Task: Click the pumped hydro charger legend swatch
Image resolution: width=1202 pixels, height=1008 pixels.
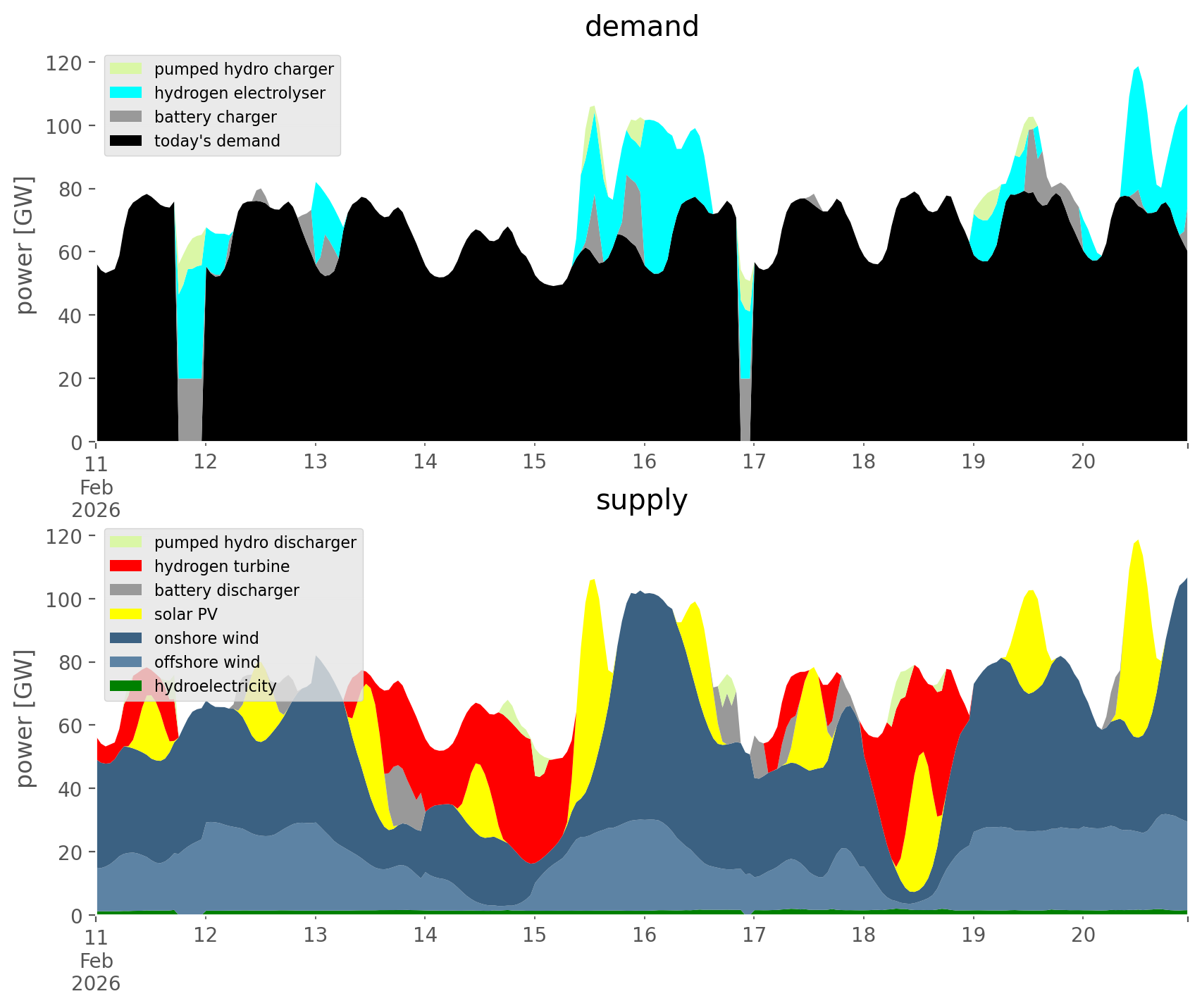Action: 126,69
